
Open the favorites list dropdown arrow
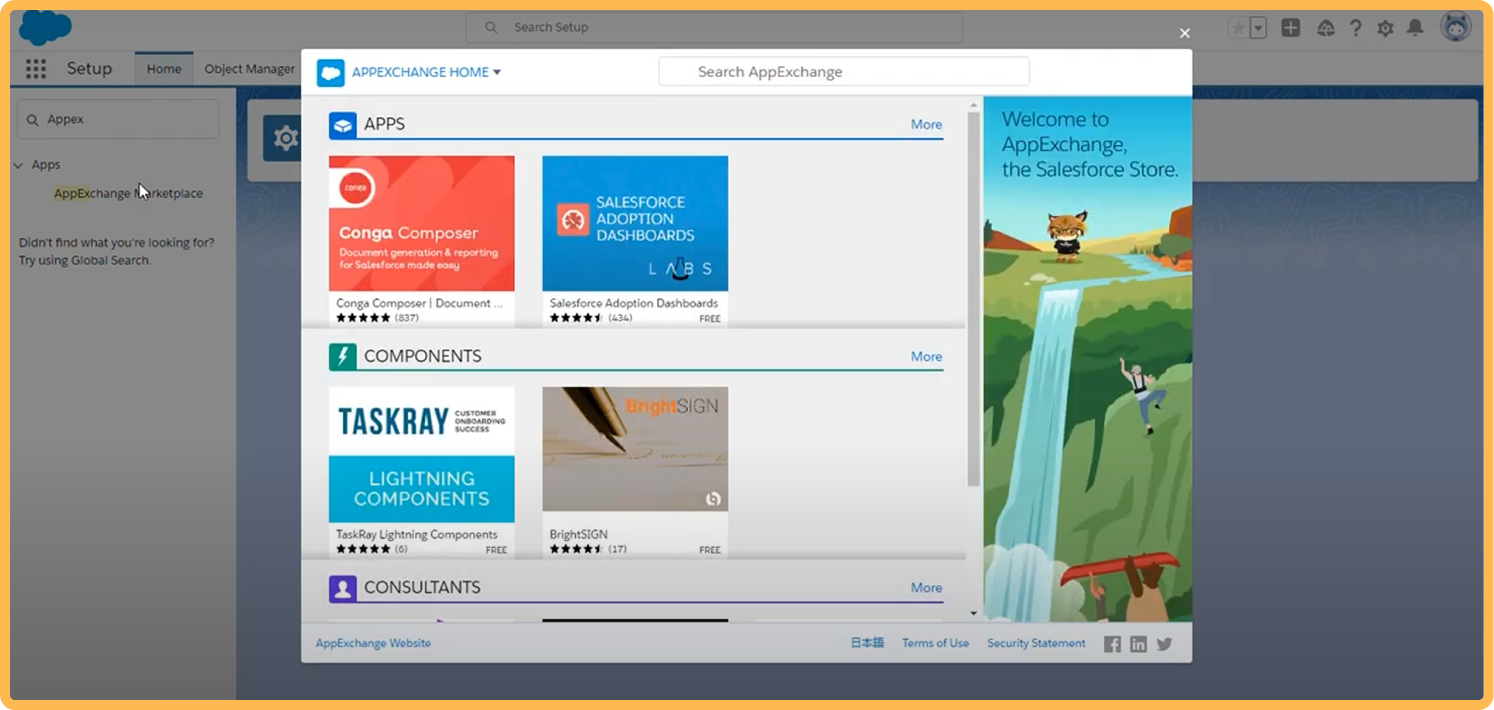point(1258,28)
